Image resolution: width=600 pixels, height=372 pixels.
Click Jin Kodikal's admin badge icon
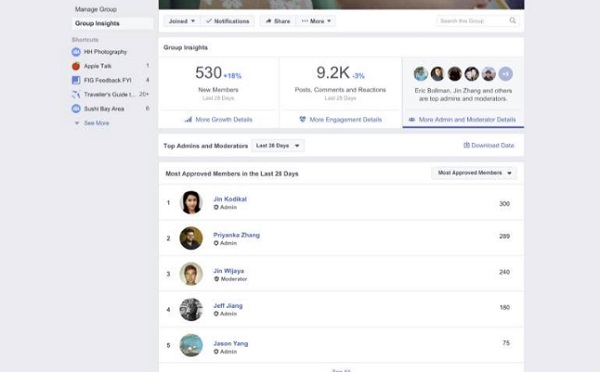(216, 207)
